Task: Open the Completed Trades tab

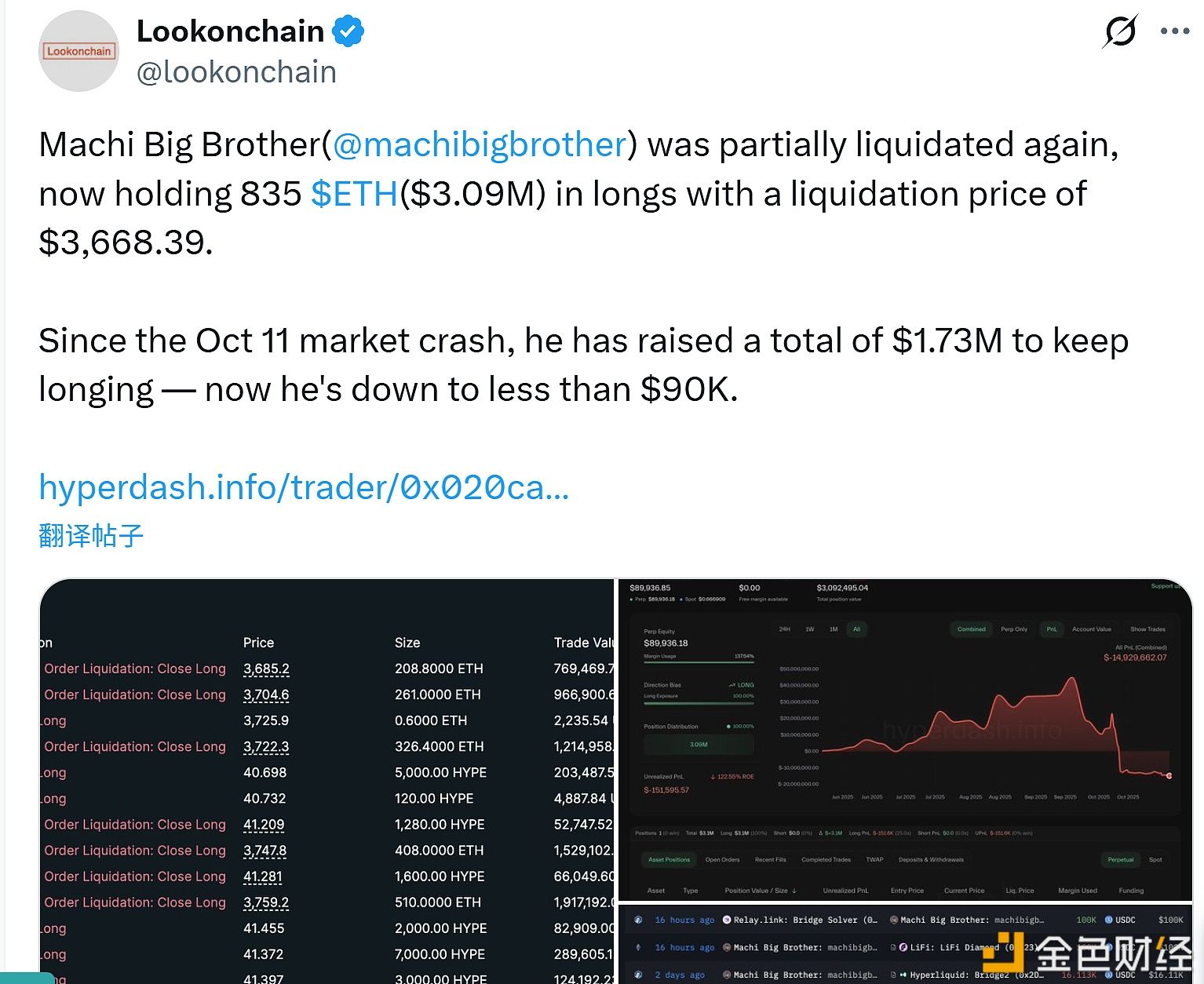Action: coord(826,860)
